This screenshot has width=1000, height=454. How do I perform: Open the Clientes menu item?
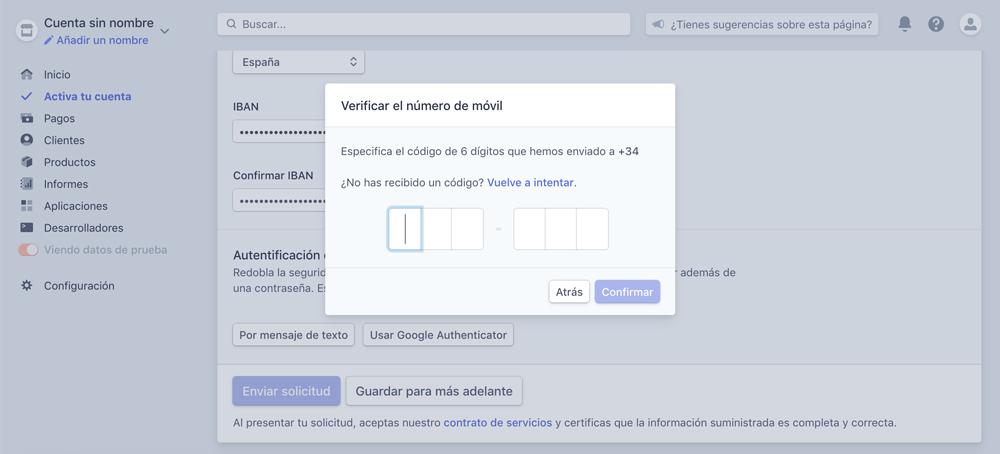pyautogui.click(x=64, y=140)
